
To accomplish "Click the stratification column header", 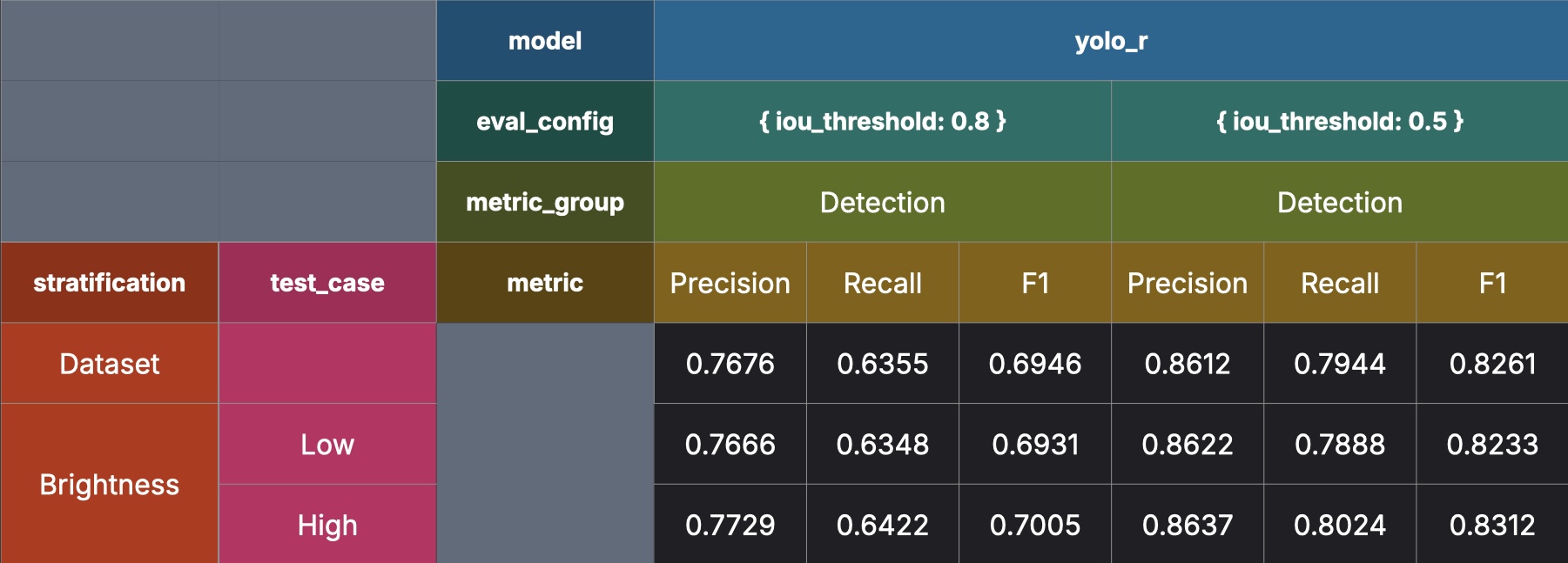I will [x=110, y=283].
